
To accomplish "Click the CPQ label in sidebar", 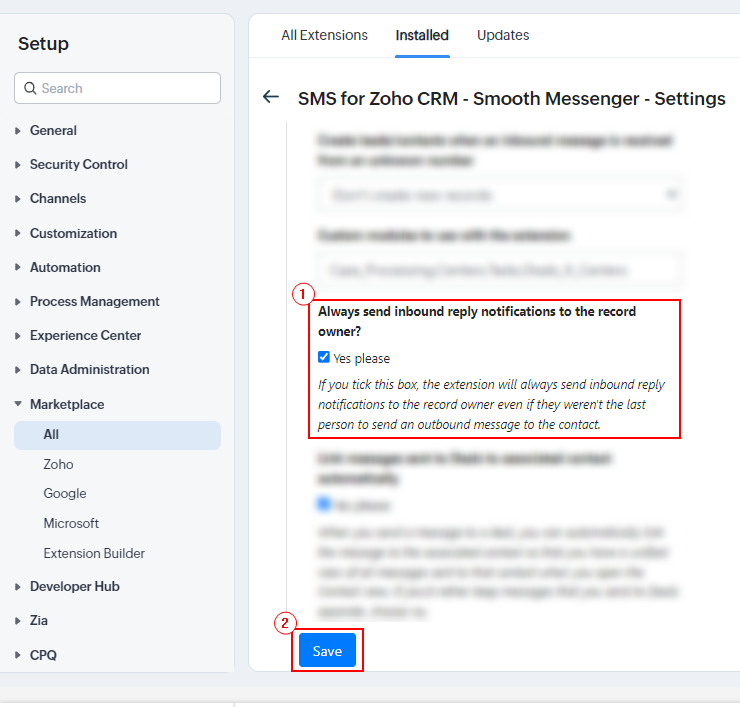I will (x=43, y=655).
